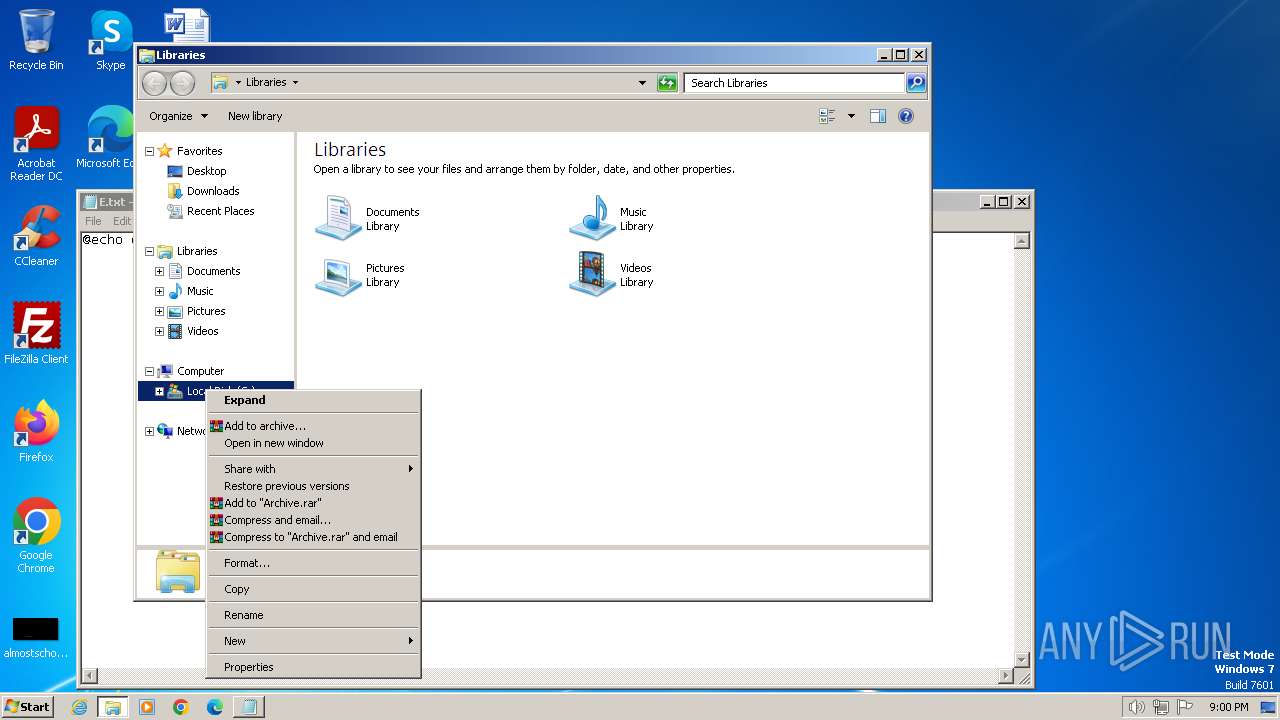This screenshot has height=720, width=1280.
Task: Open the Google Chrome desktop shortcut
Action: pos(36,536)
